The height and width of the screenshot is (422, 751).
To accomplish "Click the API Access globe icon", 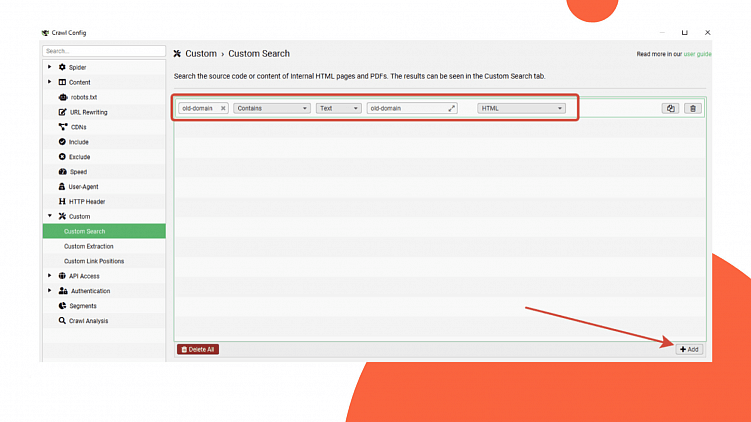I will point(62,276).
